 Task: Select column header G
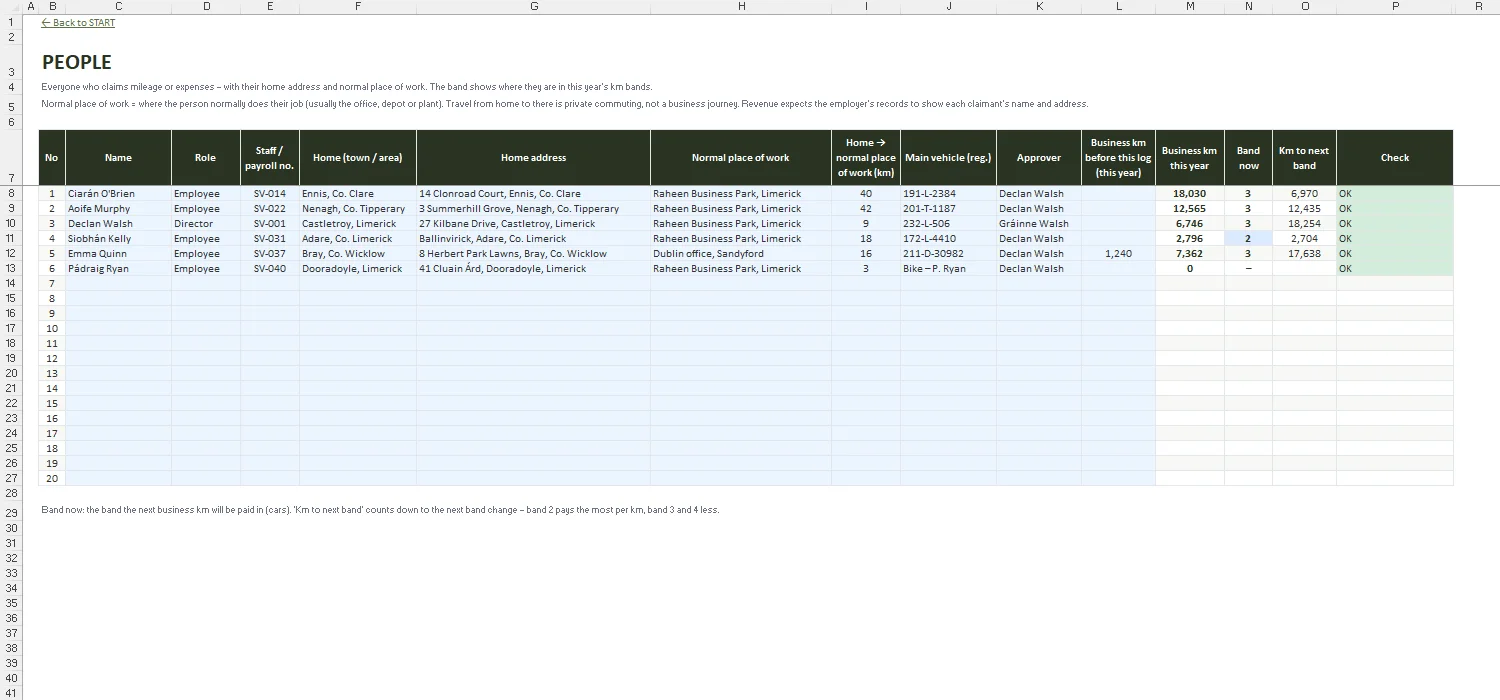coord(533,6)
